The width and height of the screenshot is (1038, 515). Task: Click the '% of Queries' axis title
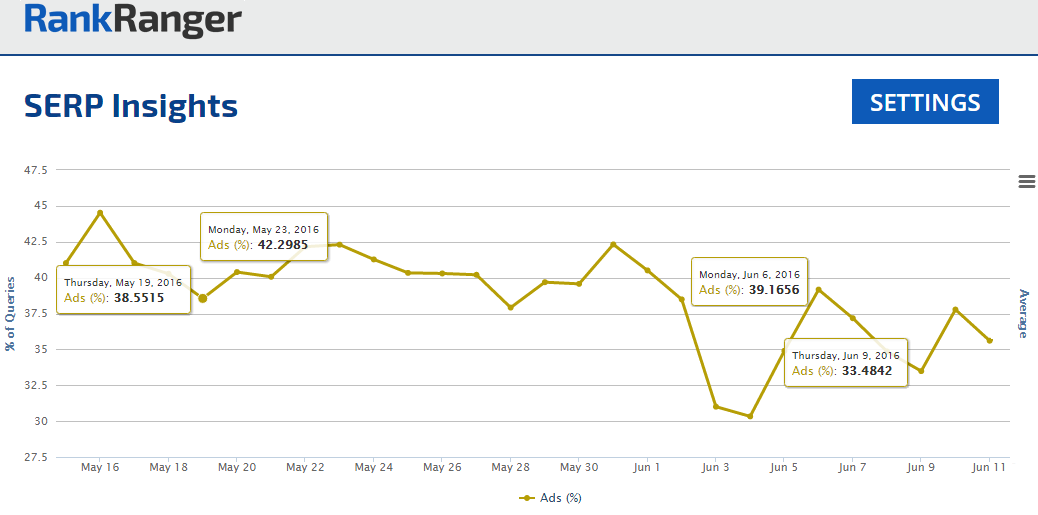(x=10, y=313)
